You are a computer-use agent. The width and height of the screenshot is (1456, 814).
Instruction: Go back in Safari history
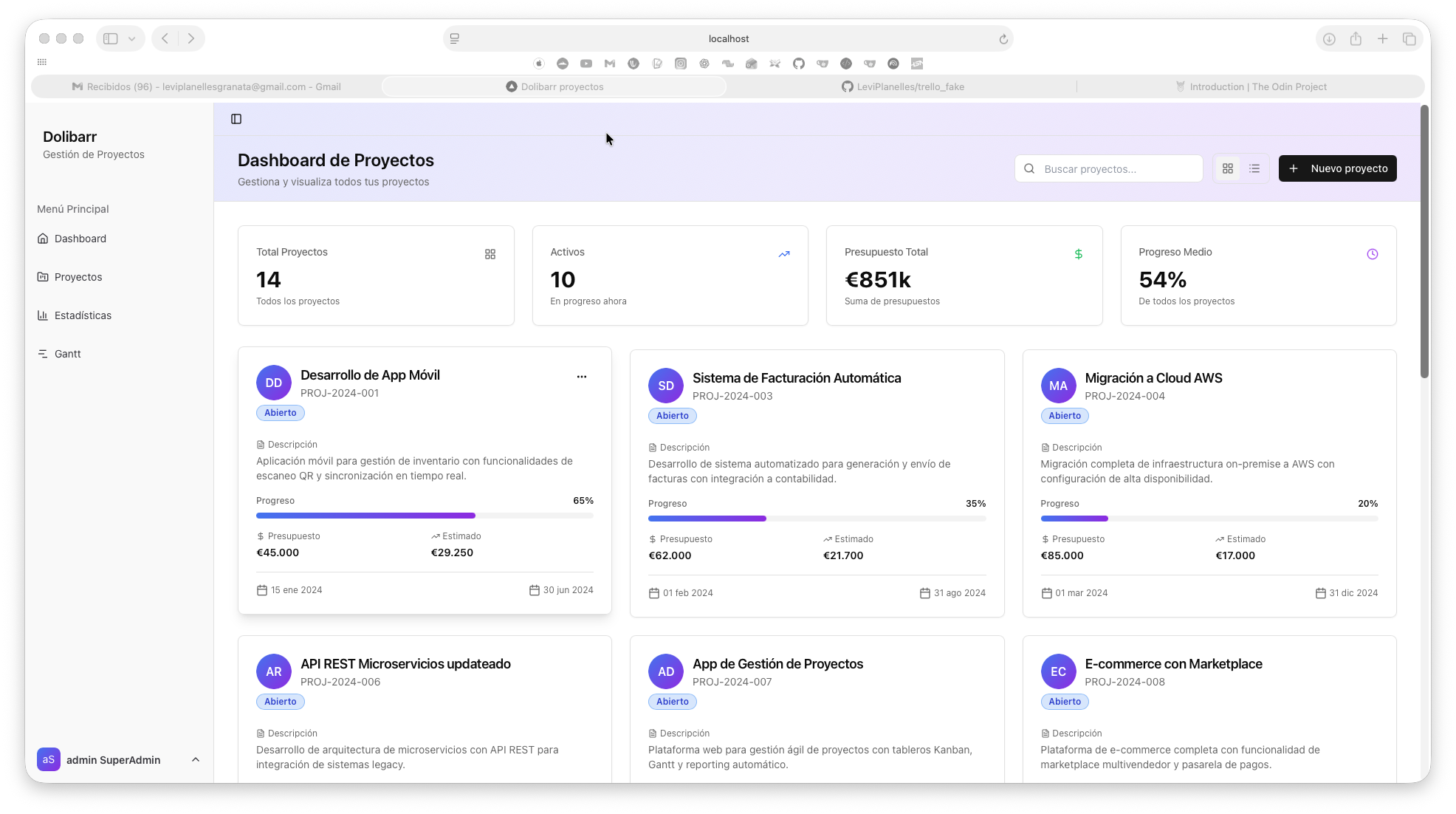165,38
